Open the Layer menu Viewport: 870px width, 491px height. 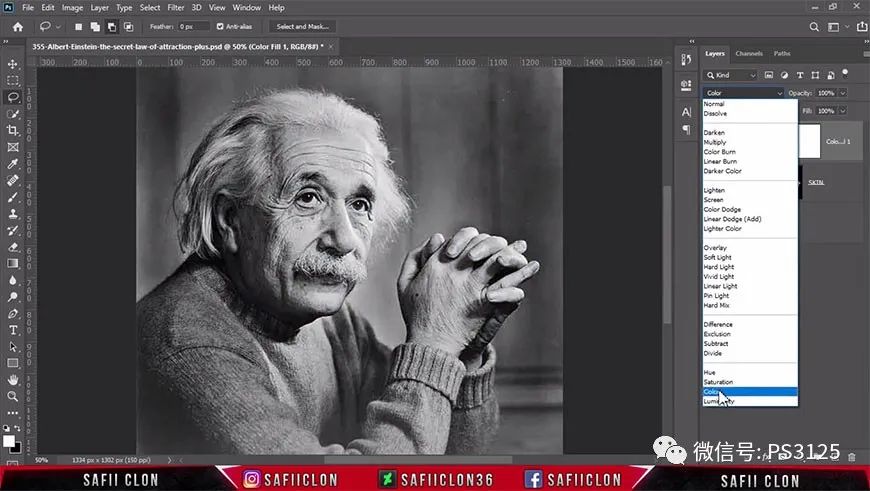(100, 8)
